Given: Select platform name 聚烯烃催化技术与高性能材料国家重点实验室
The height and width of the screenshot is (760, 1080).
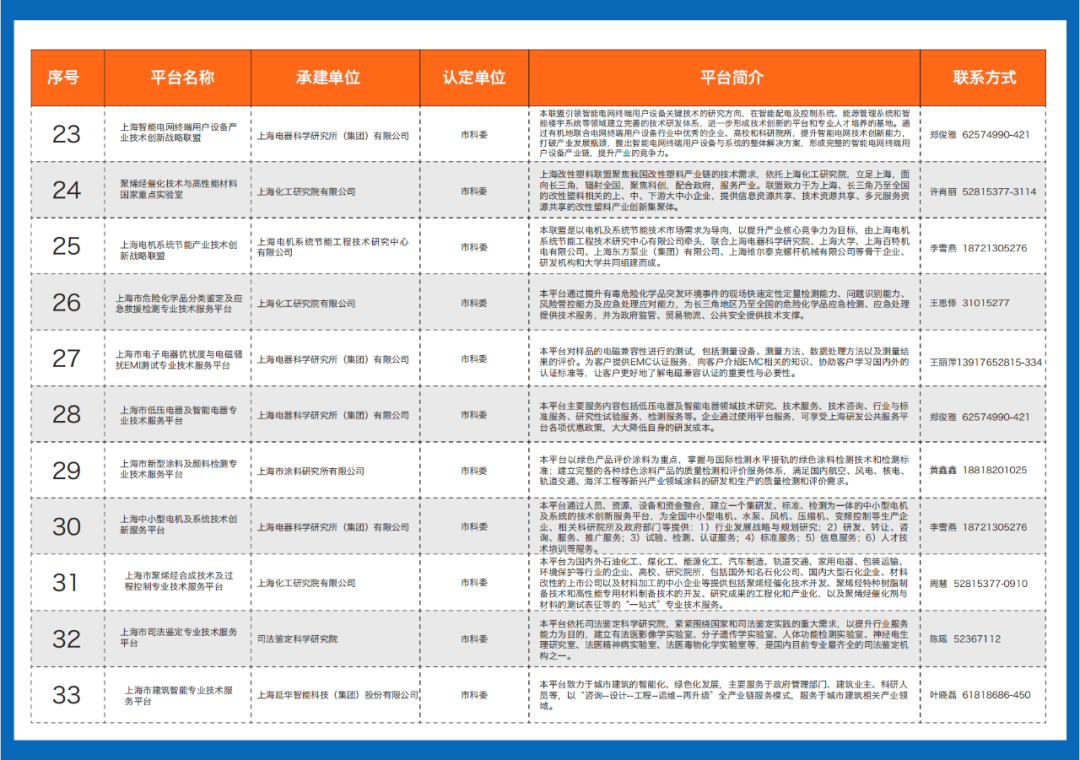Looking at the screenshot, I should tap(178, 189).
